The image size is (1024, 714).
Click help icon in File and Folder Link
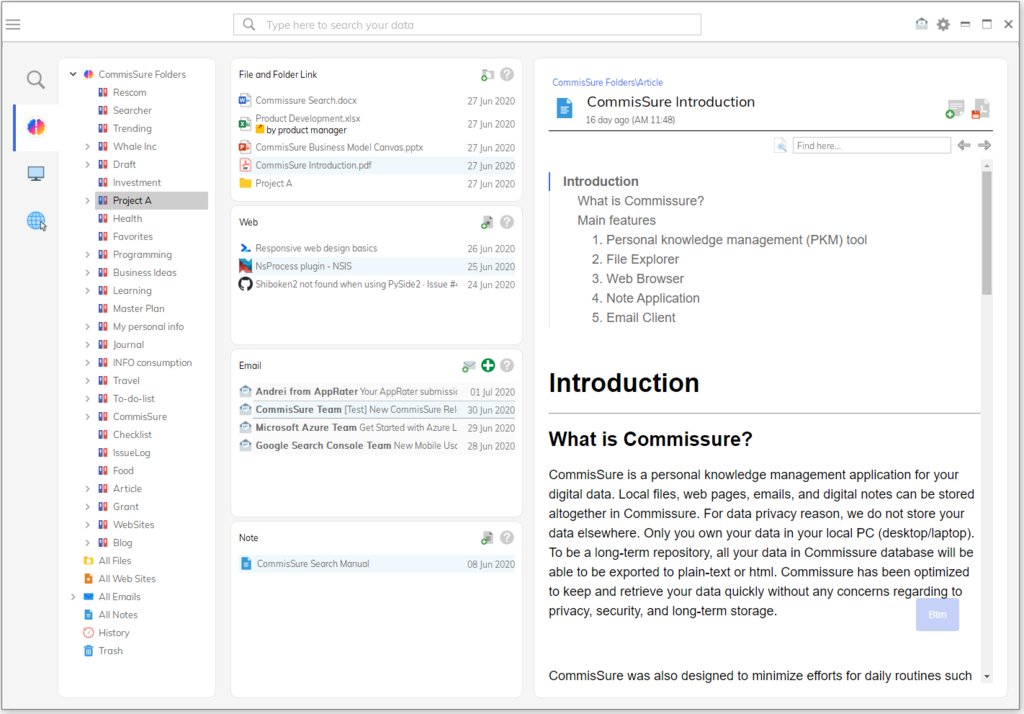point(507,74)
